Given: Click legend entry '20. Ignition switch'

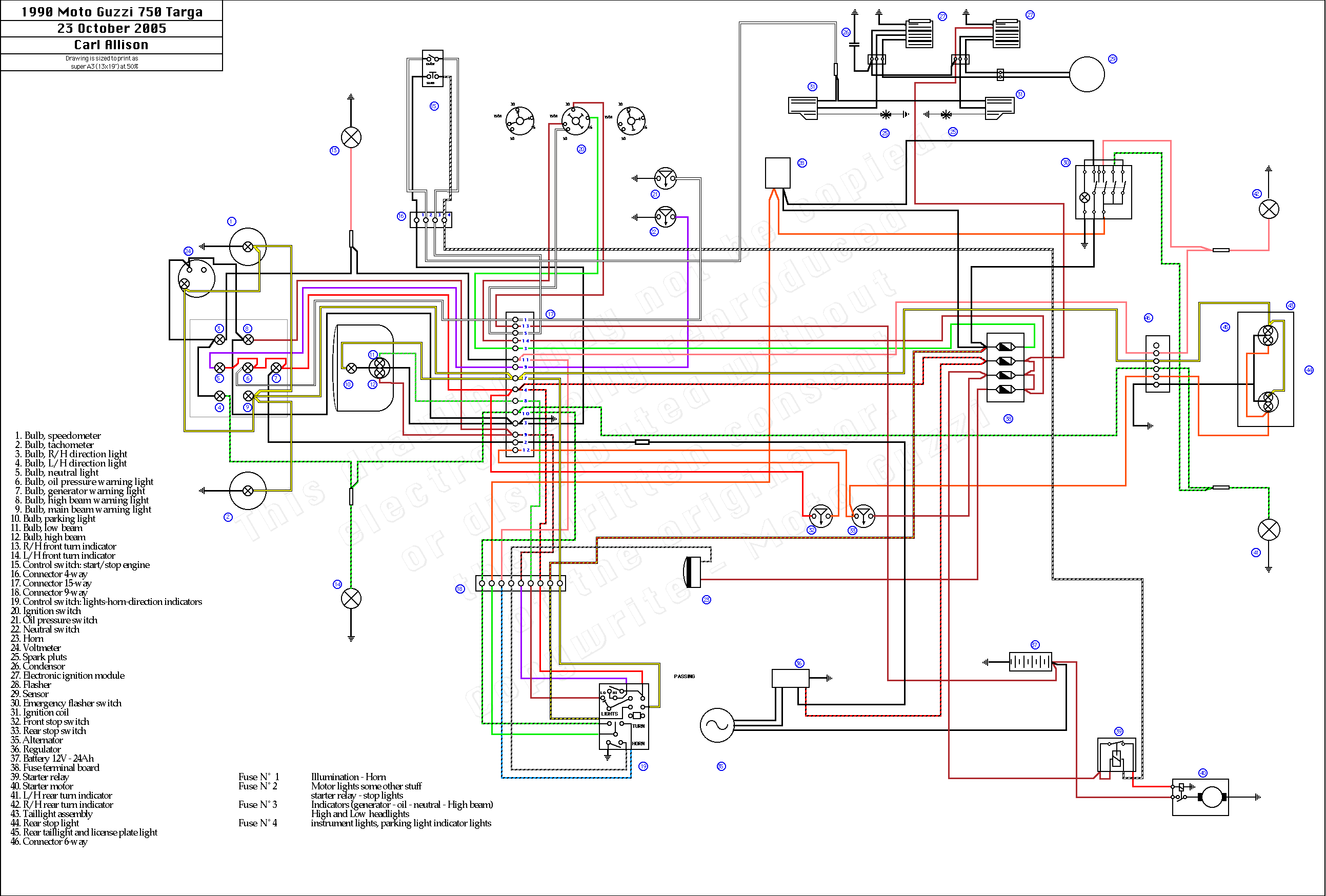Looking at the screenshot, I should 46,612.
